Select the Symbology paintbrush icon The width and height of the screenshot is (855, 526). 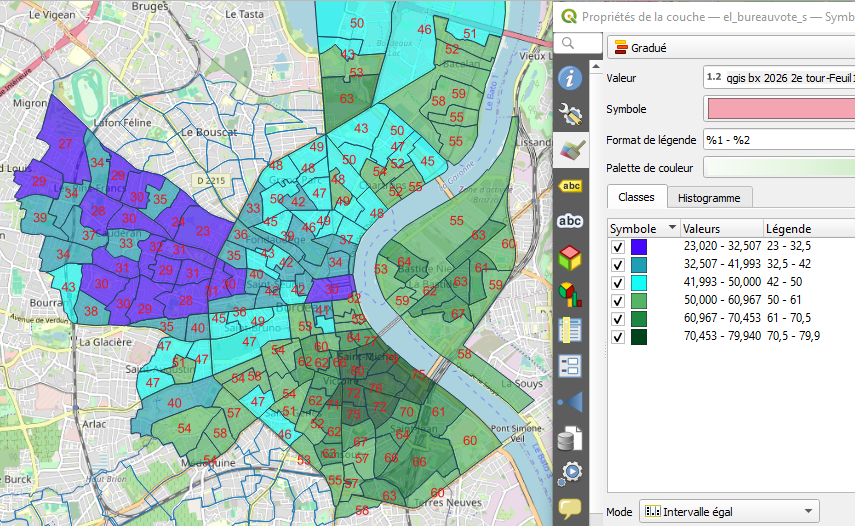[570, 150]
